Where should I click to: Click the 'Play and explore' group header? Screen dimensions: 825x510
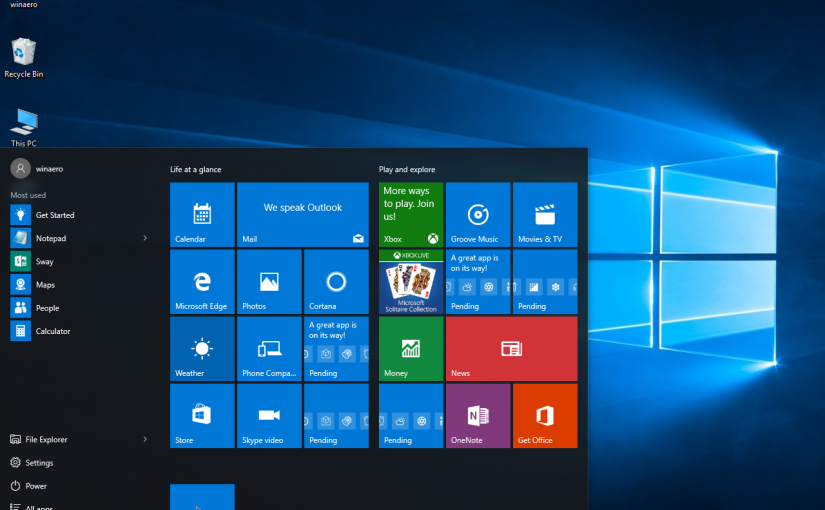click(x=407, y=169)
